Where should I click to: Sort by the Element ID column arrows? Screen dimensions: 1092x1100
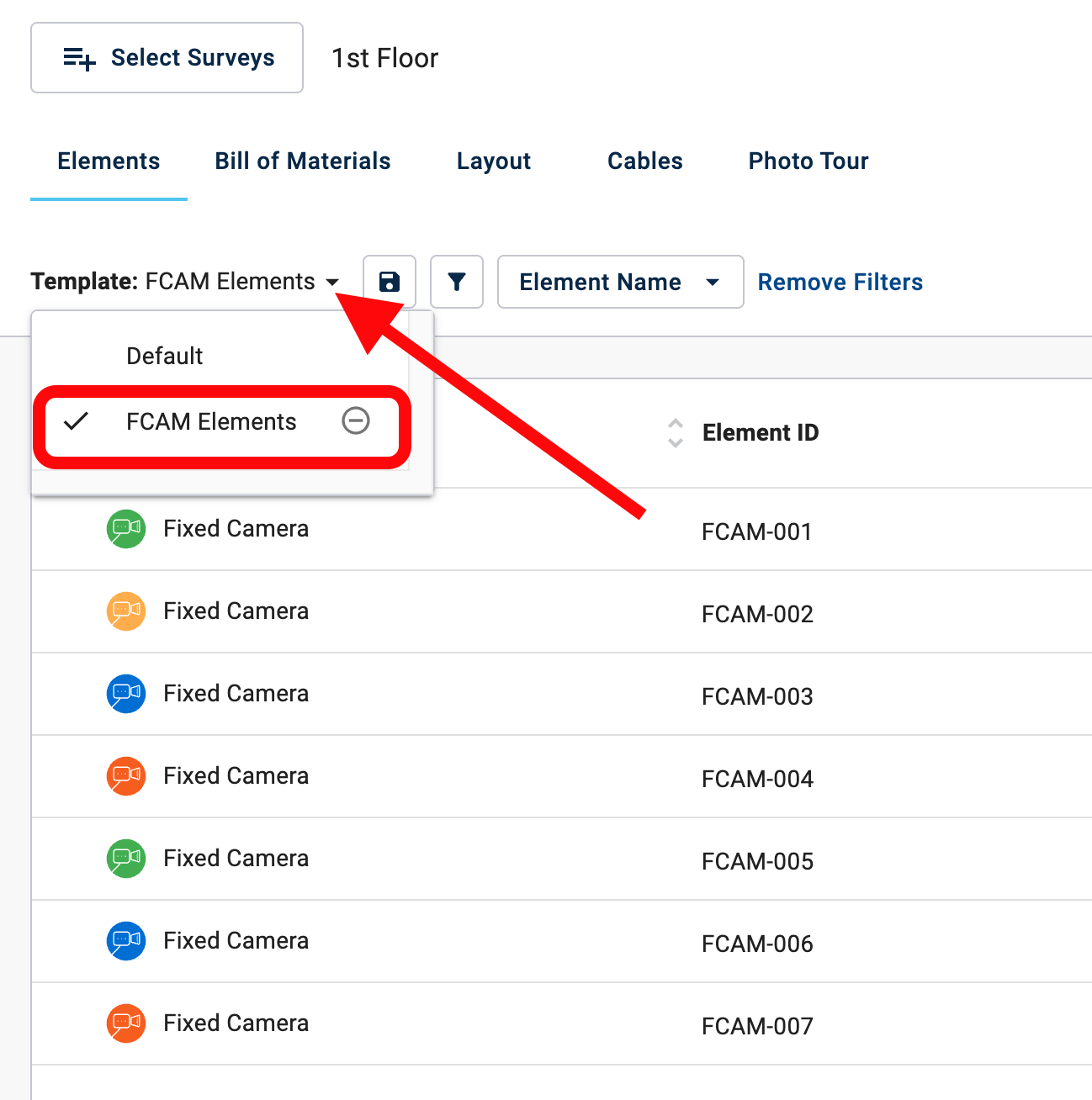pos(675,433)
